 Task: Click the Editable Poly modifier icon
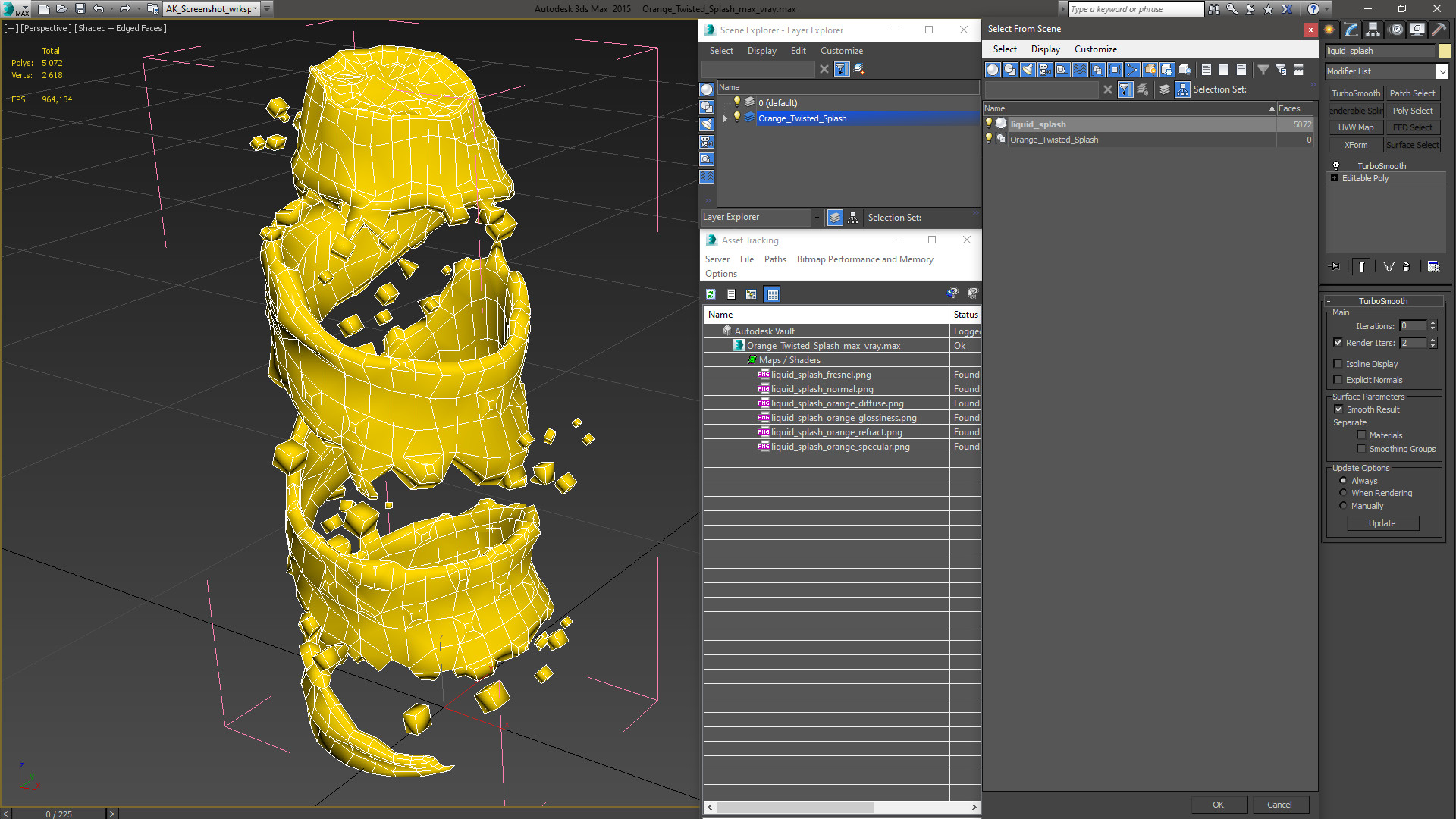1334,178
